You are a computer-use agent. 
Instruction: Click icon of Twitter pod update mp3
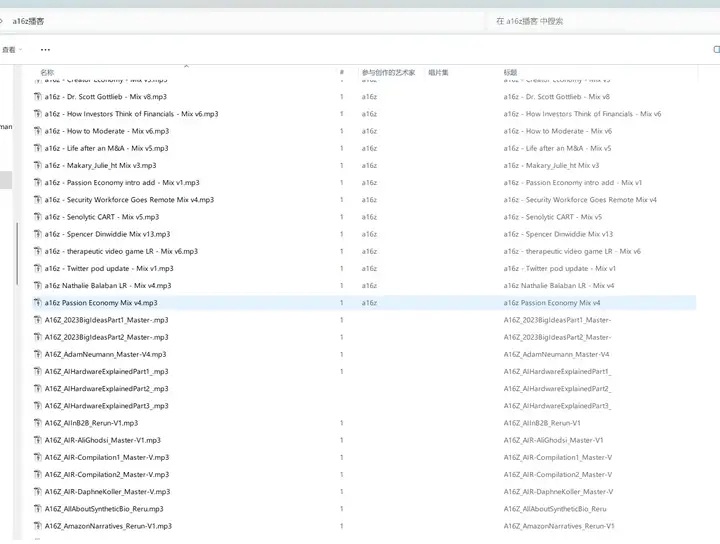tap(38, 268)
